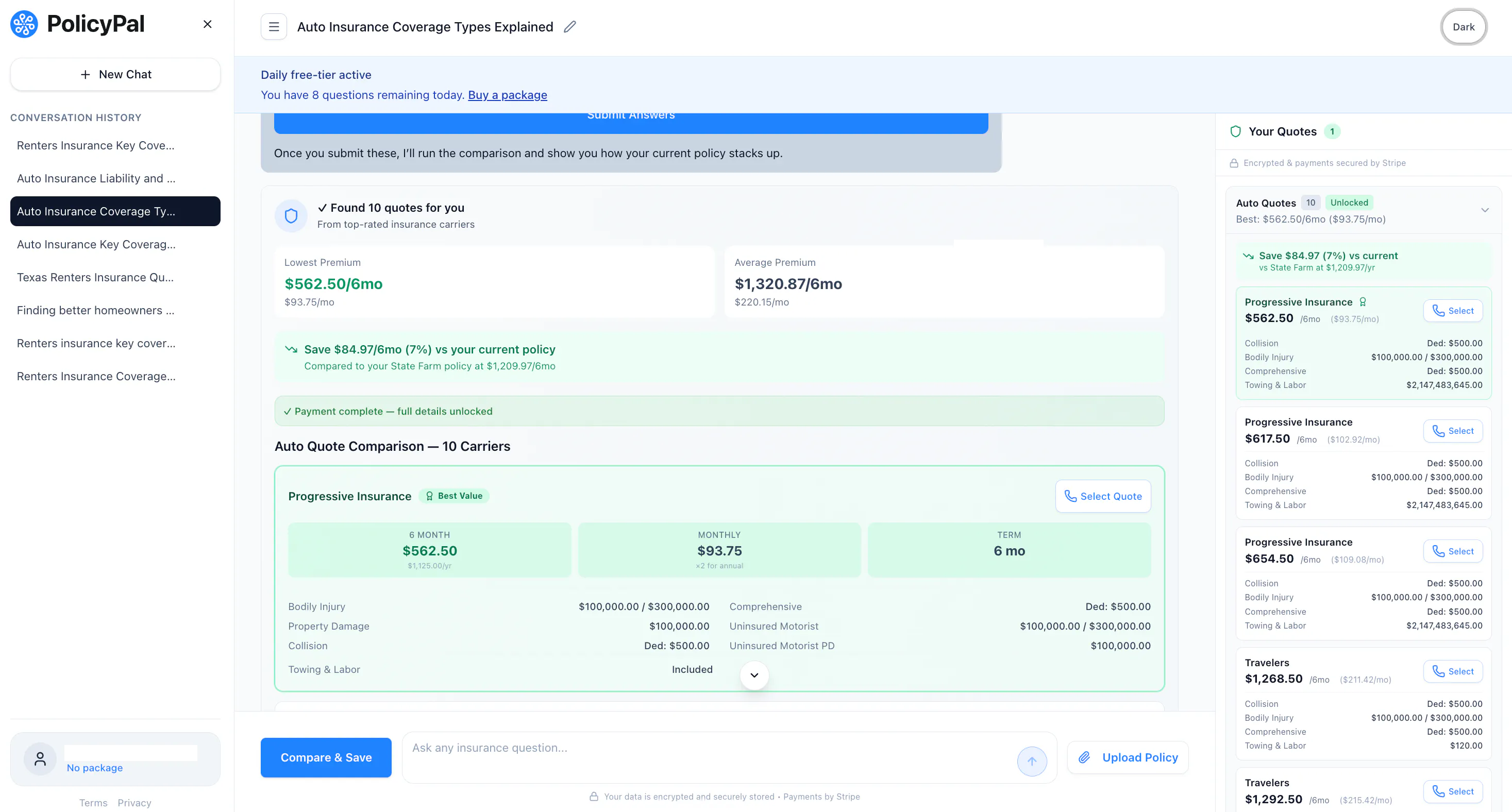The width and height of the screenshot is (1512, 812).
Task: Click the Lowest Premium $562.50/6mo value
Action: tap(333, 284)
